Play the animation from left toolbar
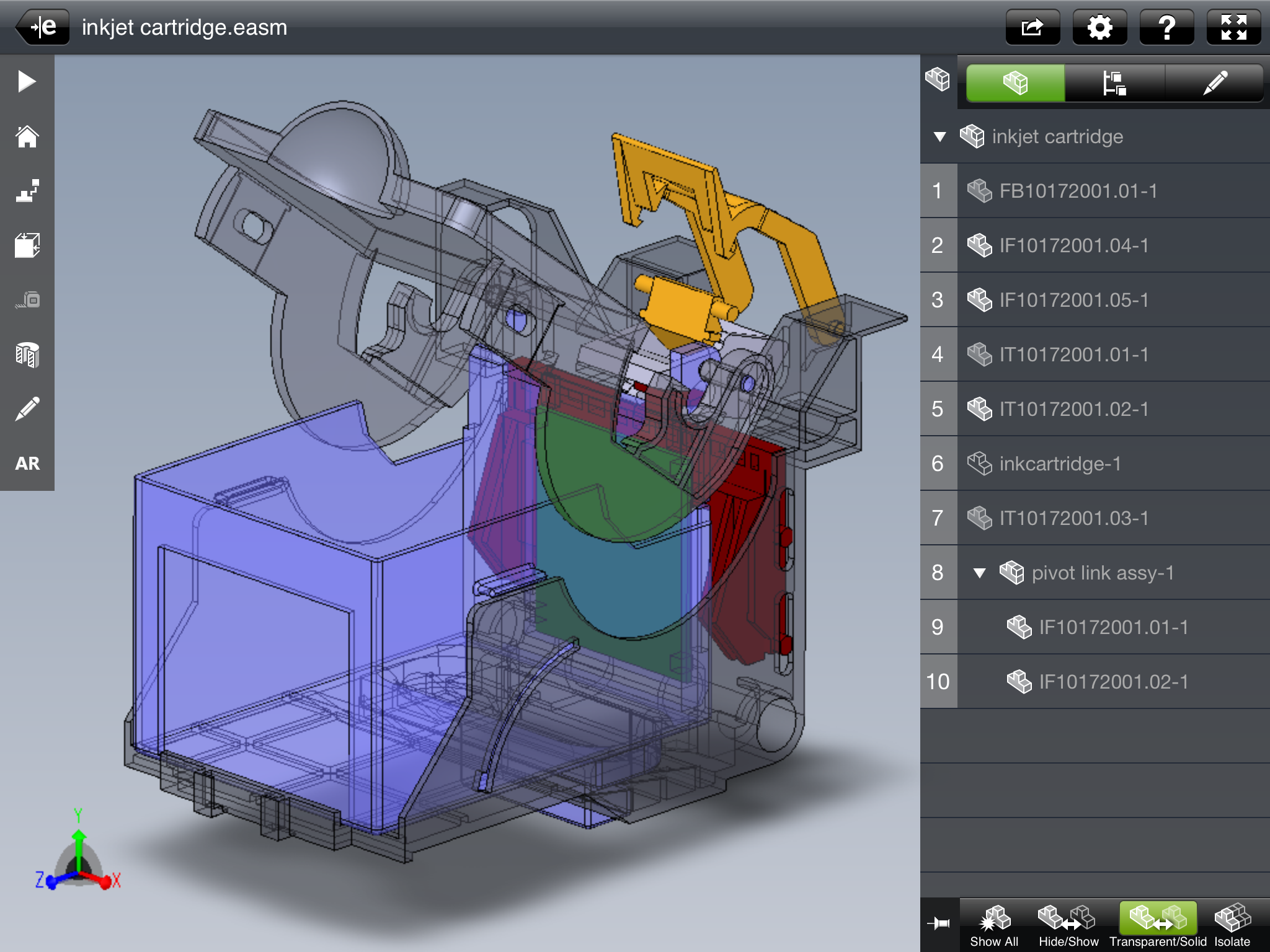The height and width of the screenshot is (952, 1270). [x=27, y=81]
